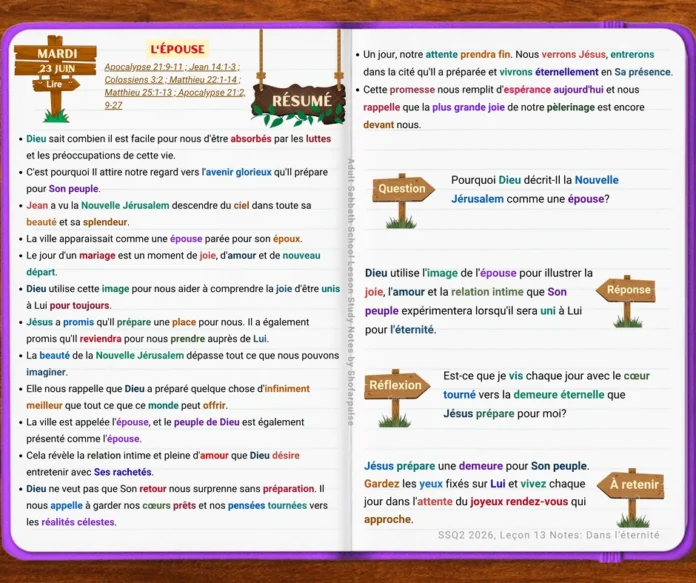The height and width of the screenshot is (583, 696).
Task: Click the hanging RÉSUMÉ wooden sign
Action: pos(298,103)
